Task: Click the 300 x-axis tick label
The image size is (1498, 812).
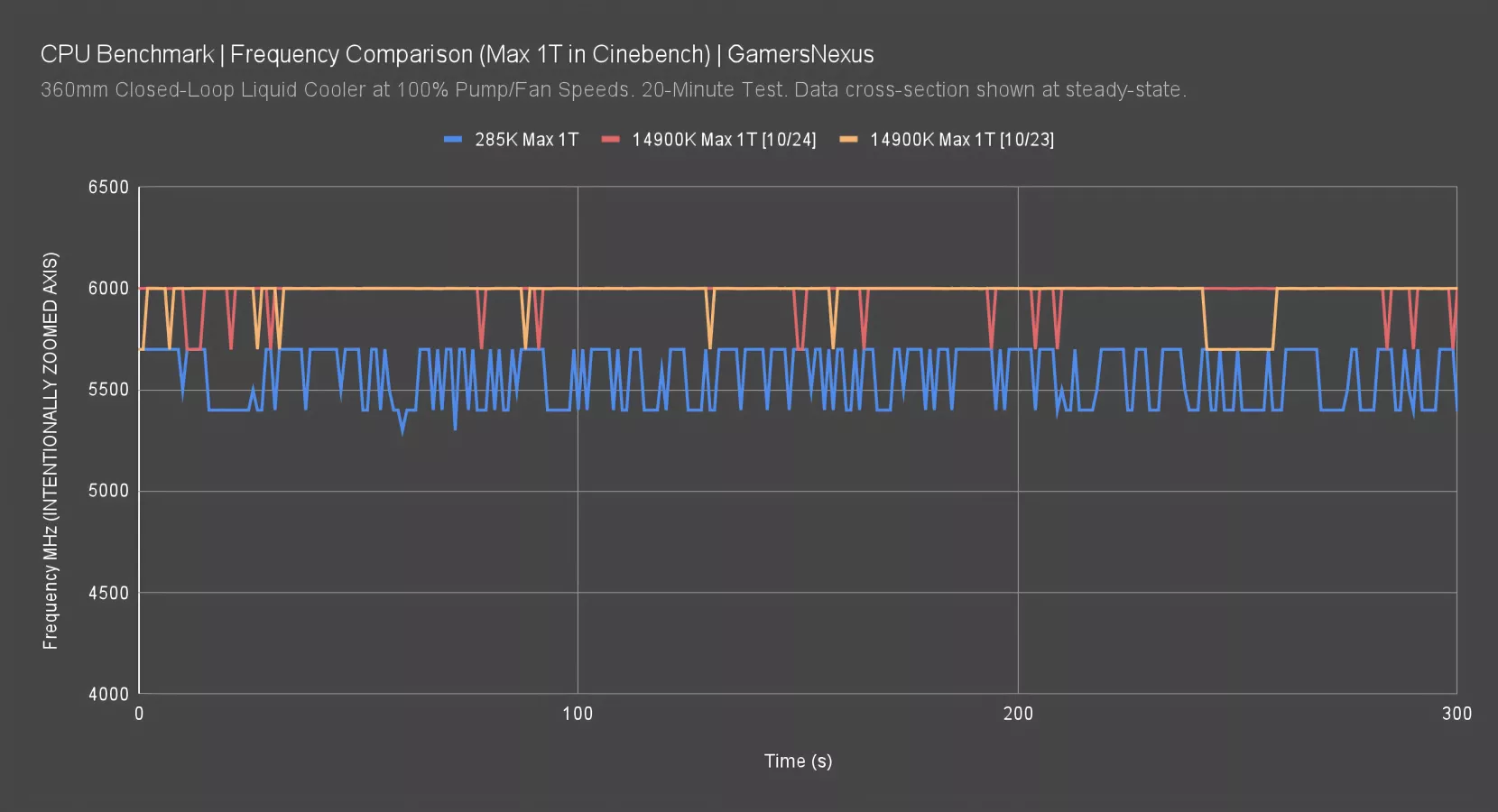Action: (x=1456, y=714)
